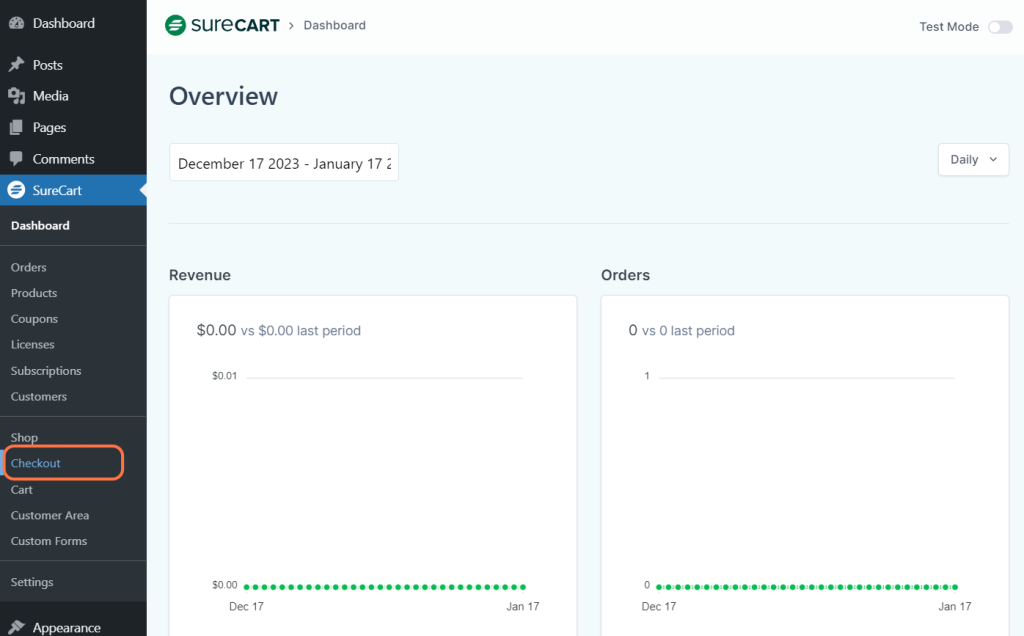Open the Daily interval dropdown
Viewport: 1024px width, 636px height.
pyautogui.click(x=973, y=160)
